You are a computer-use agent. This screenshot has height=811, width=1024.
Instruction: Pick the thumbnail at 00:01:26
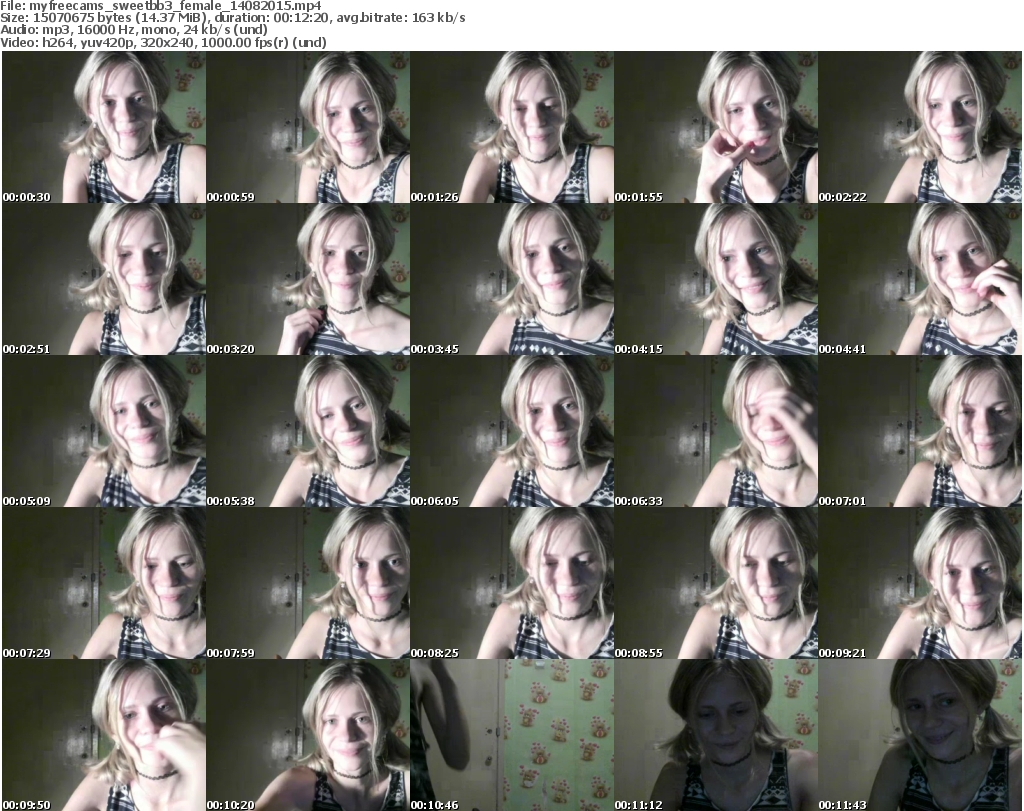click(x=512, y=127)
